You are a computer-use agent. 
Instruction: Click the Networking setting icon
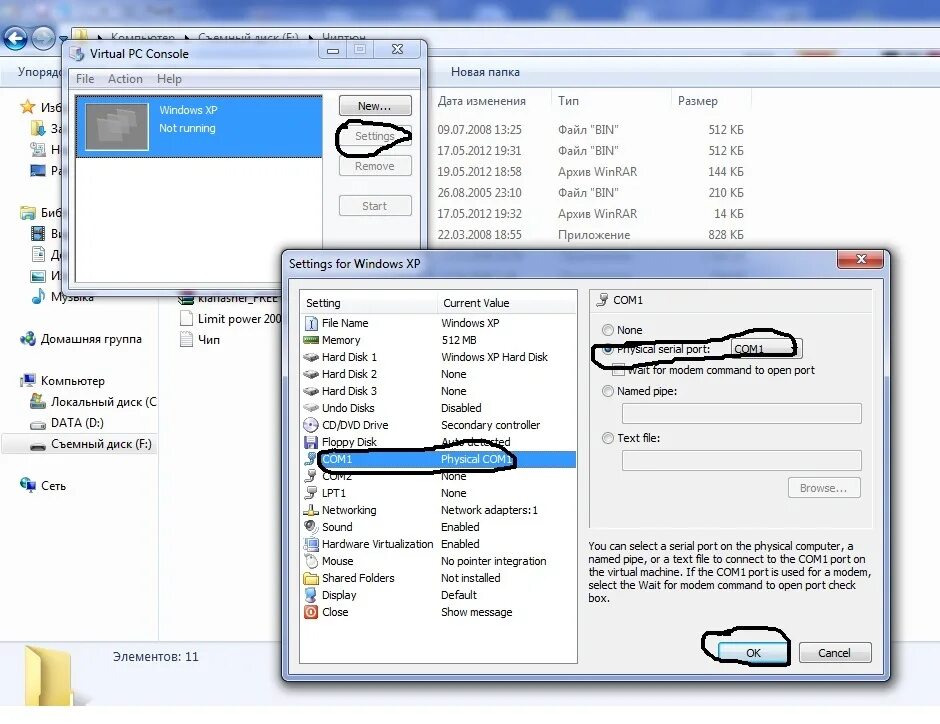[x=311, y=510]
